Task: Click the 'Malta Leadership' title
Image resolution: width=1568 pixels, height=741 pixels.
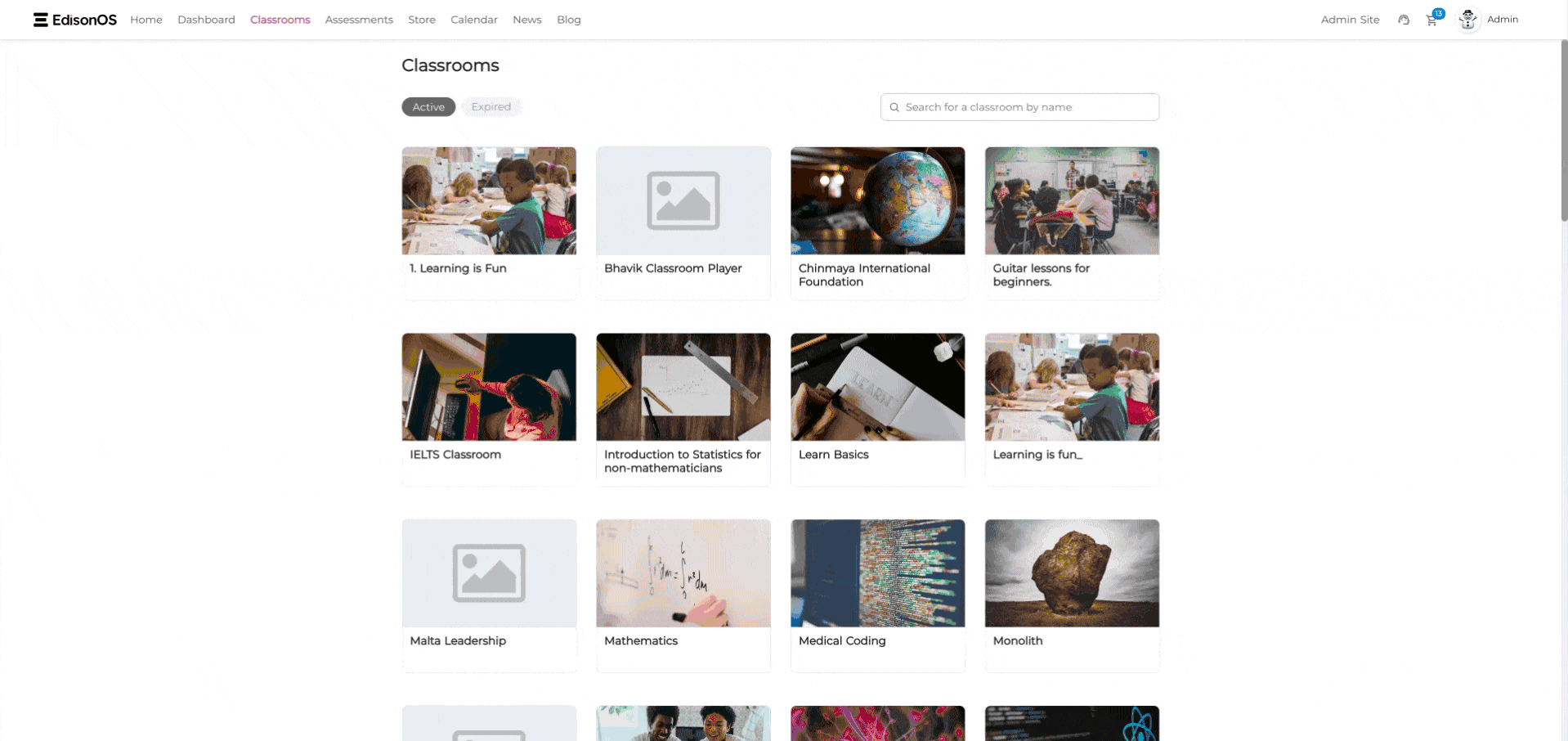Action: [458, 641]
